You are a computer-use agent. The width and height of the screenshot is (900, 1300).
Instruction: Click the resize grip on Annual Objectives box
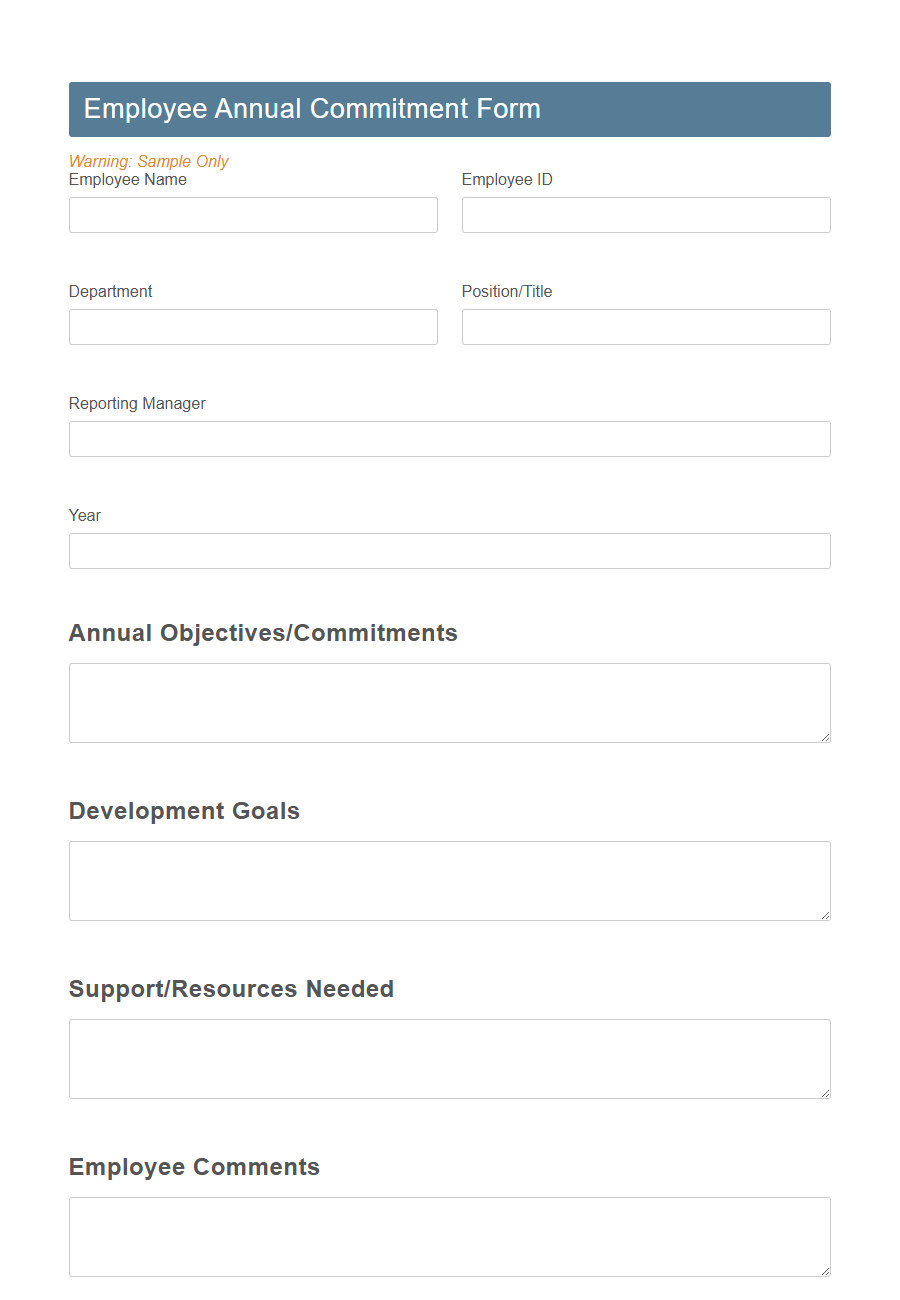[826, 738]
